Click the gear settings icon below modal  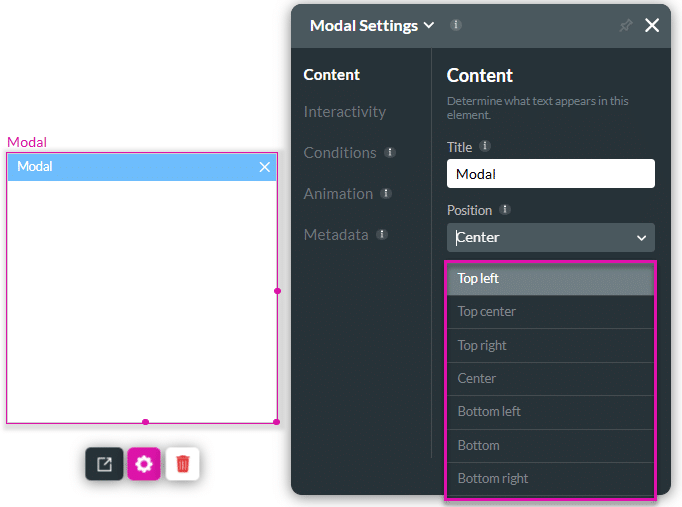pos(144,464)
